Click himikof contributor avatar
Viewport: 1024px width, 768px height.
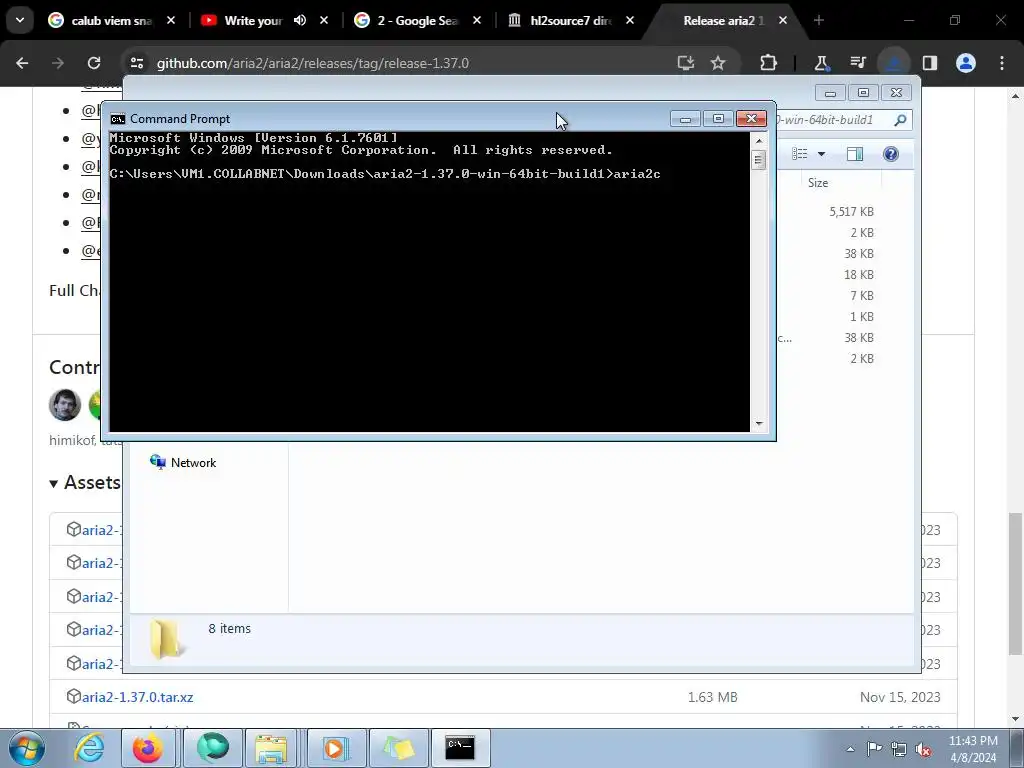click(x=65, y=405)
